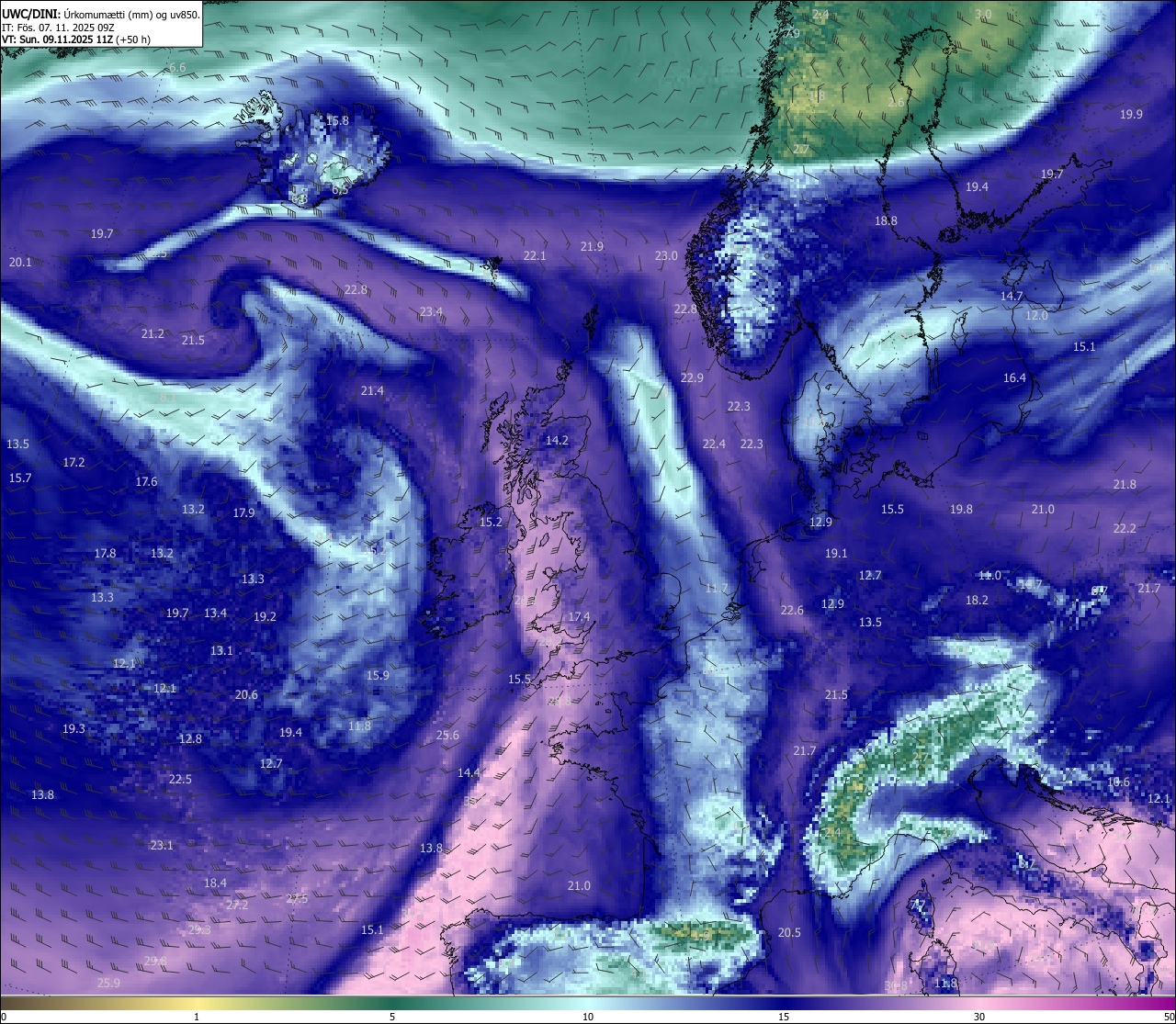Click the 14.2 value over Scotland
The height and width of the screenshot is (1024, 1176).
(557, 440)
